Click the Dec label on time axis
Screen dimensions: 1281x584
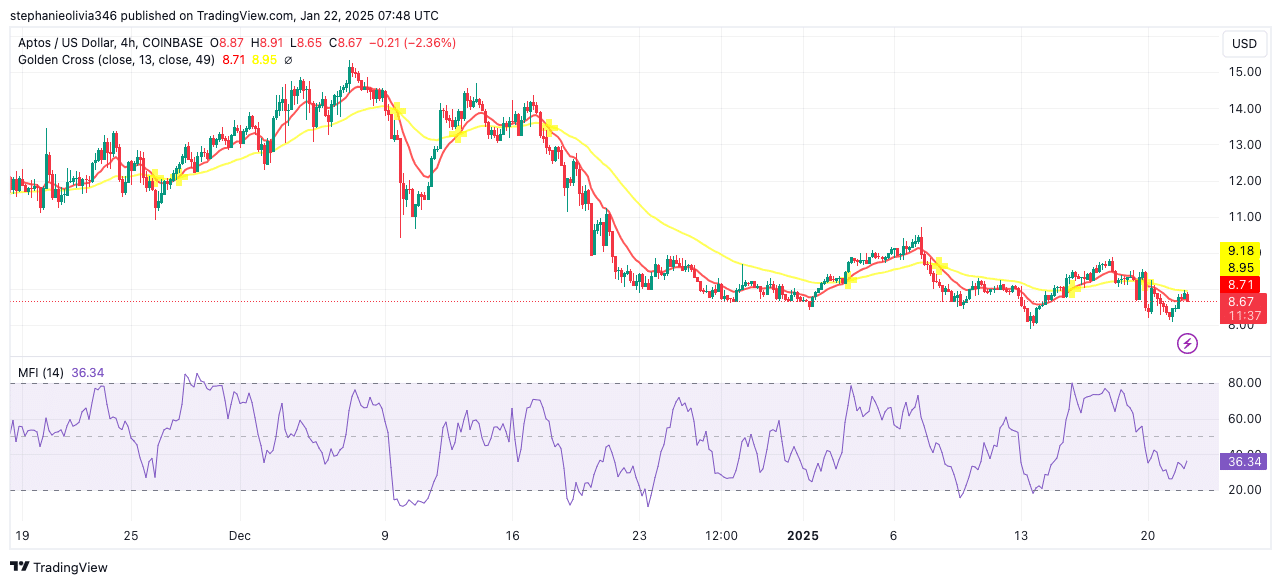239,536
